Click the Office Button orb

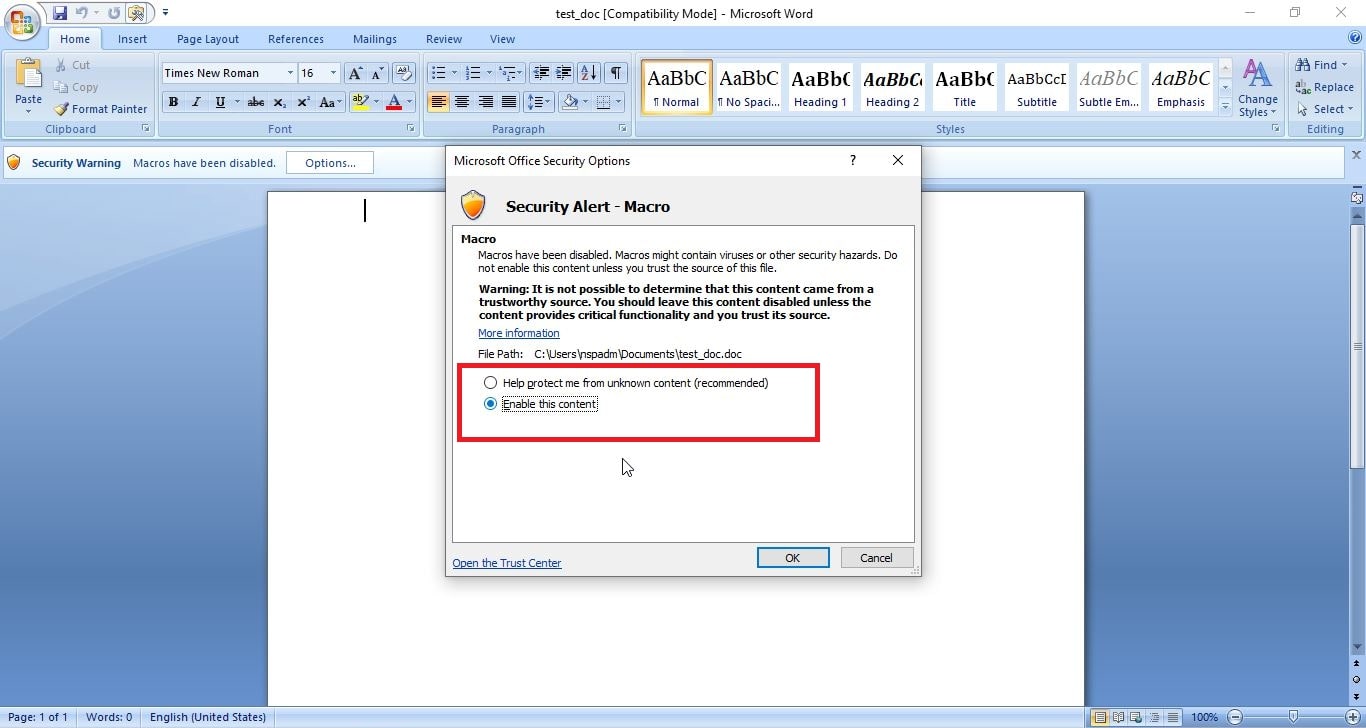tap(21, 21)
